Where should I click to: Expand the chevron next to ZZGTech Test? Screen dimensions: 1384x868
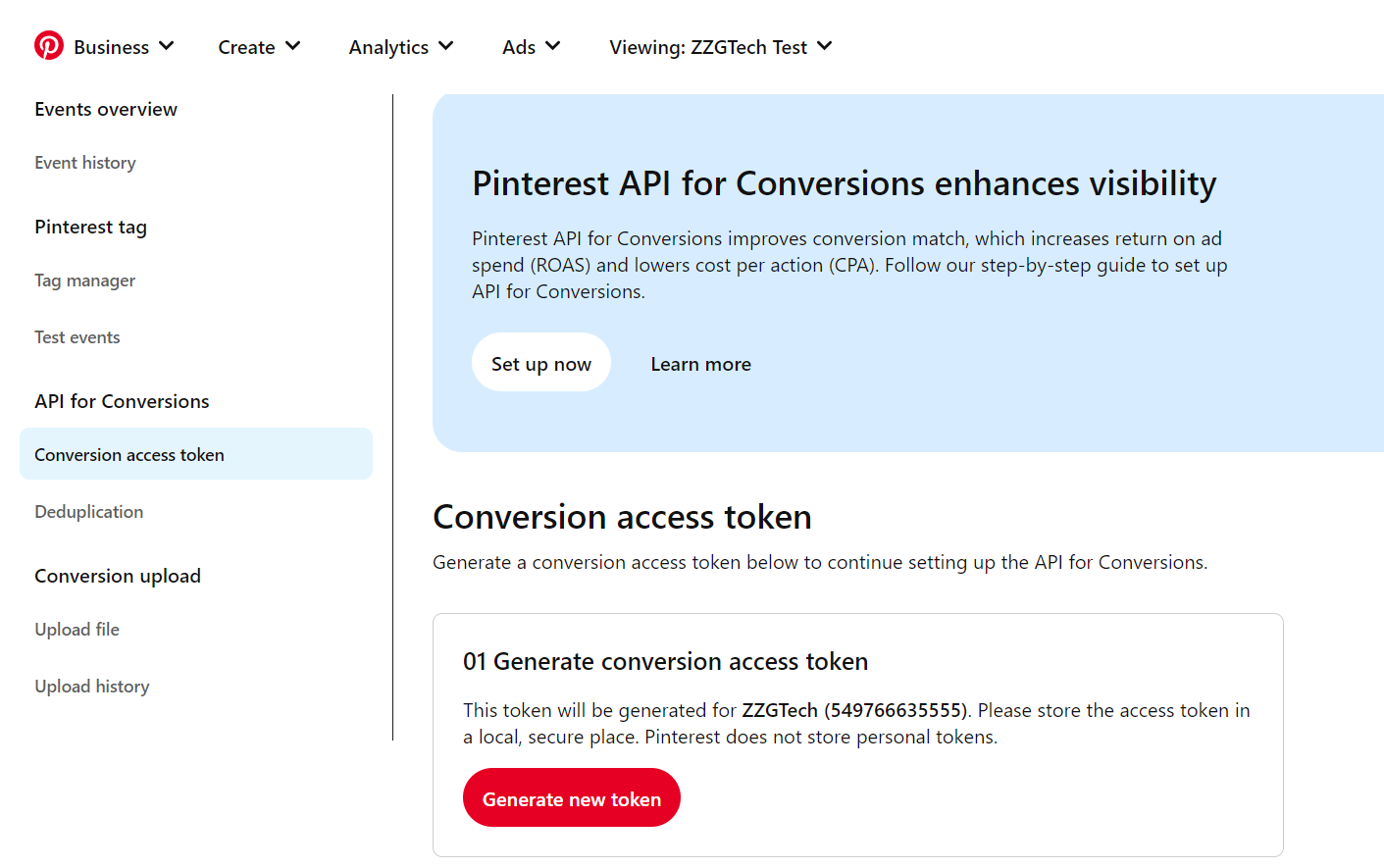[825, 46]
